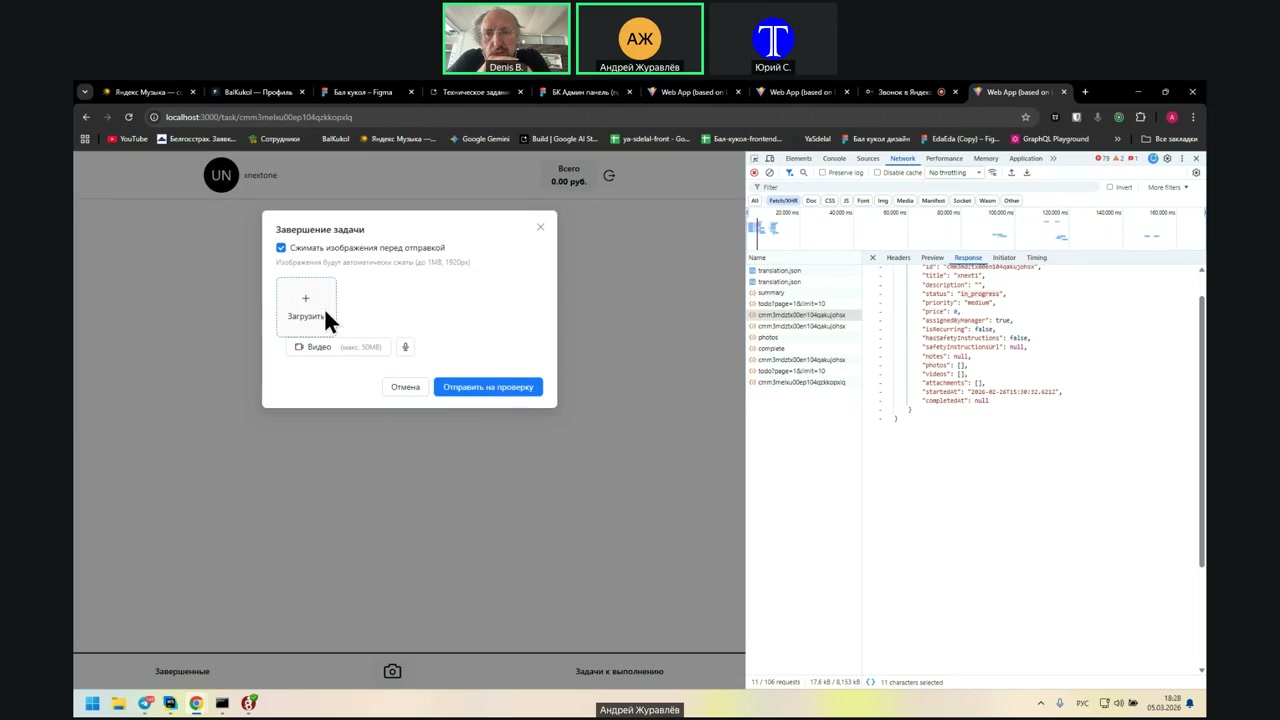Click the Отправить на проверку button
The height and width of the screenshot is (720, 1280).
488,387
